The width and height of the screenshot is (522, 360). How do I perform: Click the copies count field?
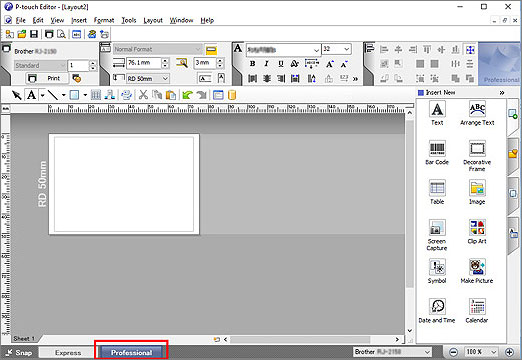pos(79,65)
